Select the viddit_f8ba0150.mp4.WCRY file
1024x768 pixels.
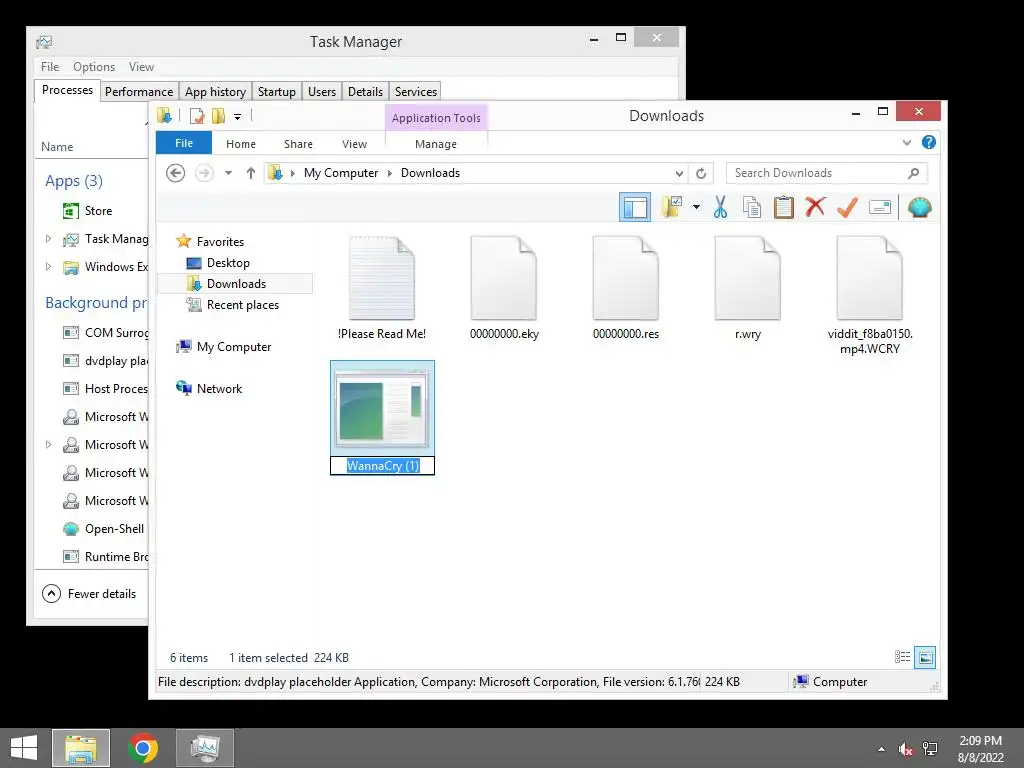click(870, 294)
